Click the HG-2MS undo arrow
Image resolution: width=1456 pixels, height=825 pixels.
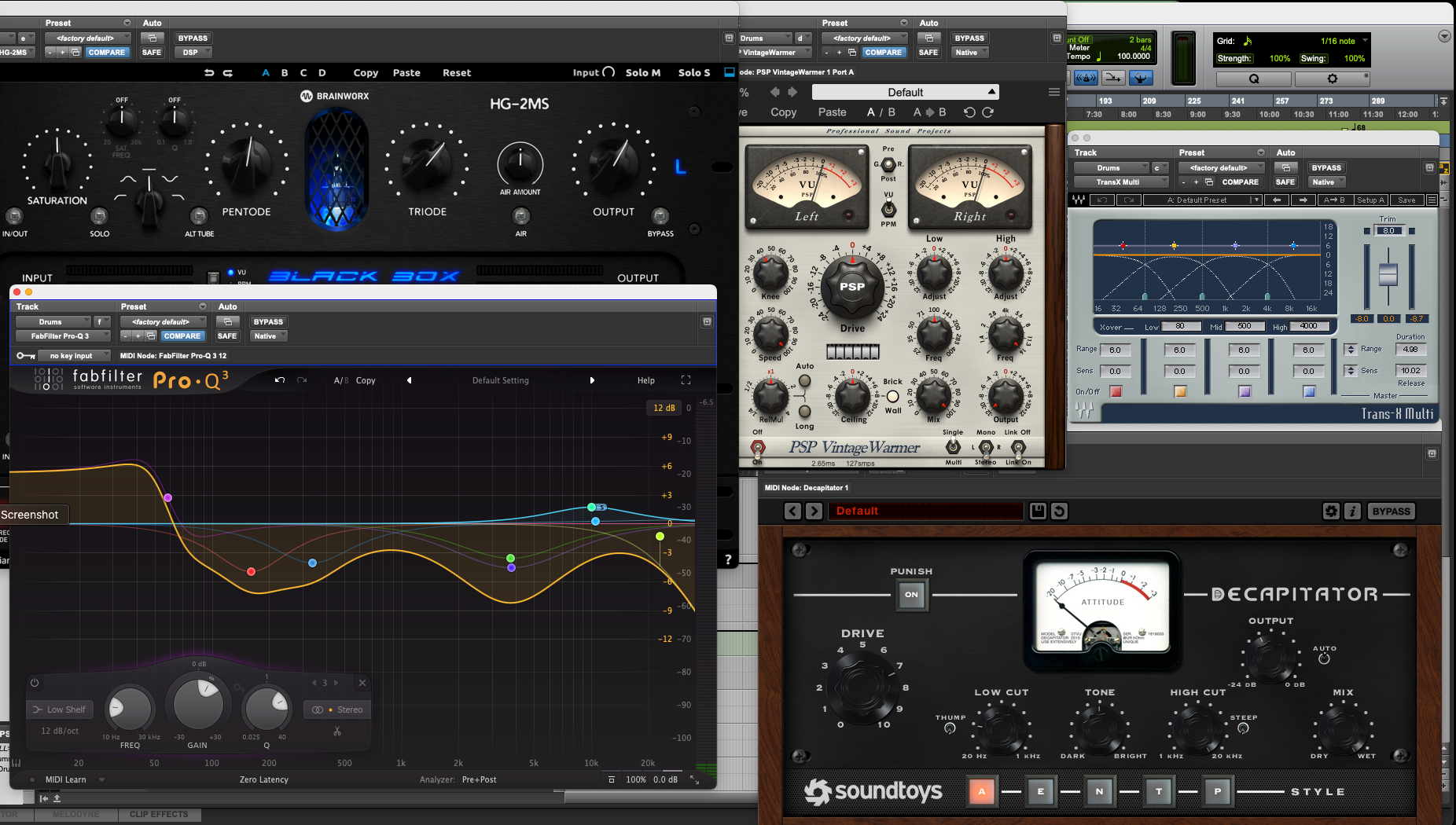pos(209,72)
